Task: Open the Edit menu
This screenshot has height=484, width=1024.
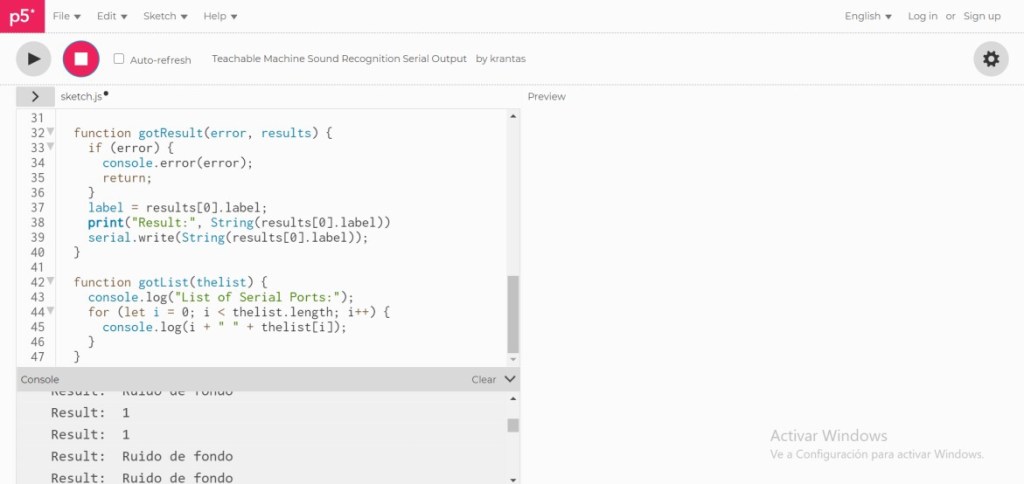Action: click(112, 16)
